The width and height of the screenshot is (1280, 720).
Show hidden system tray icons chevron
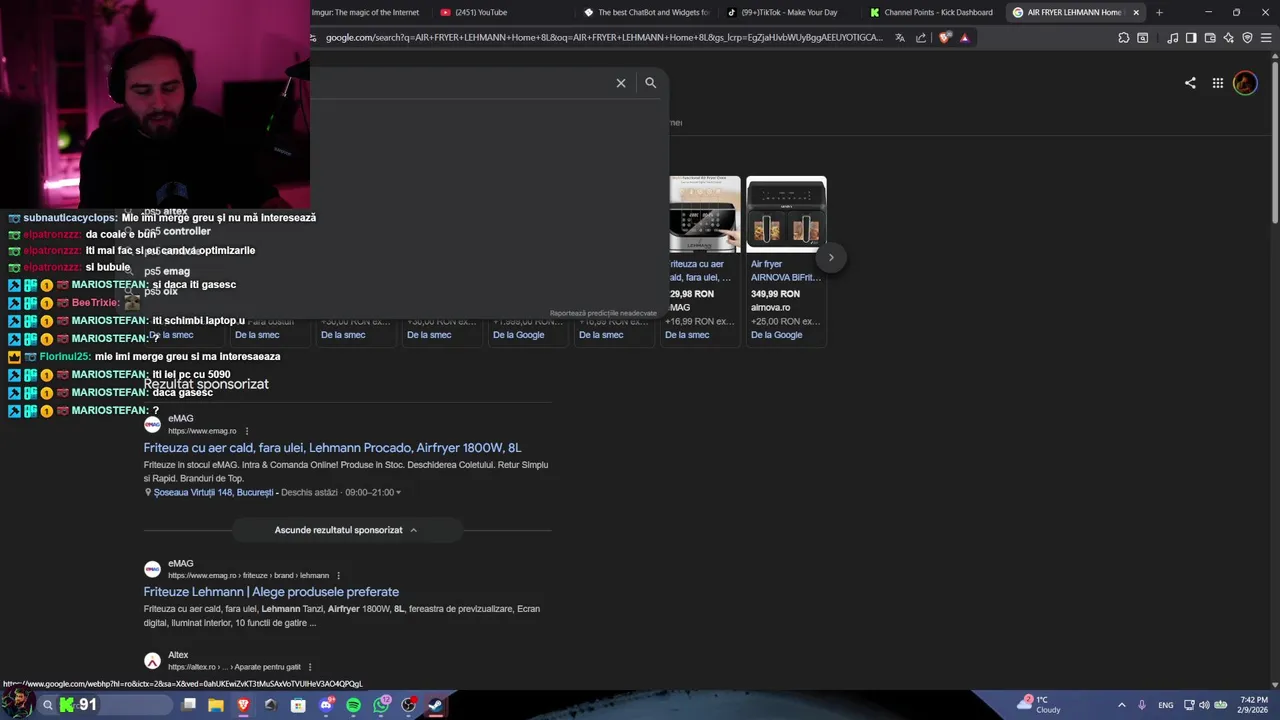[1121, 705]
